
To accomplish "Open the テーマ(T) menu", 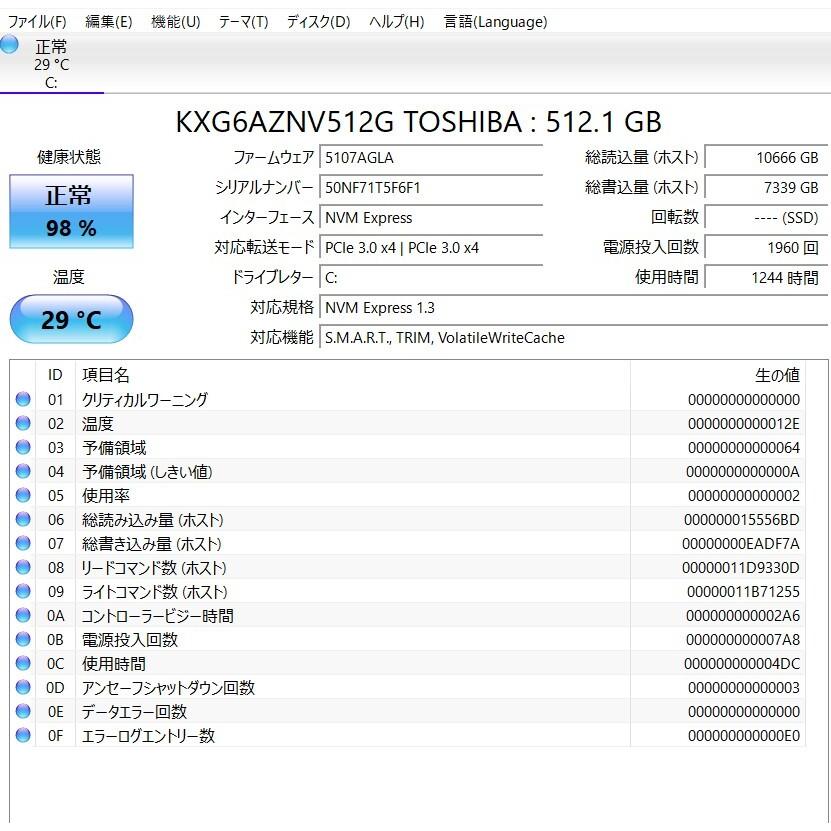I will (x=243, y=22).
